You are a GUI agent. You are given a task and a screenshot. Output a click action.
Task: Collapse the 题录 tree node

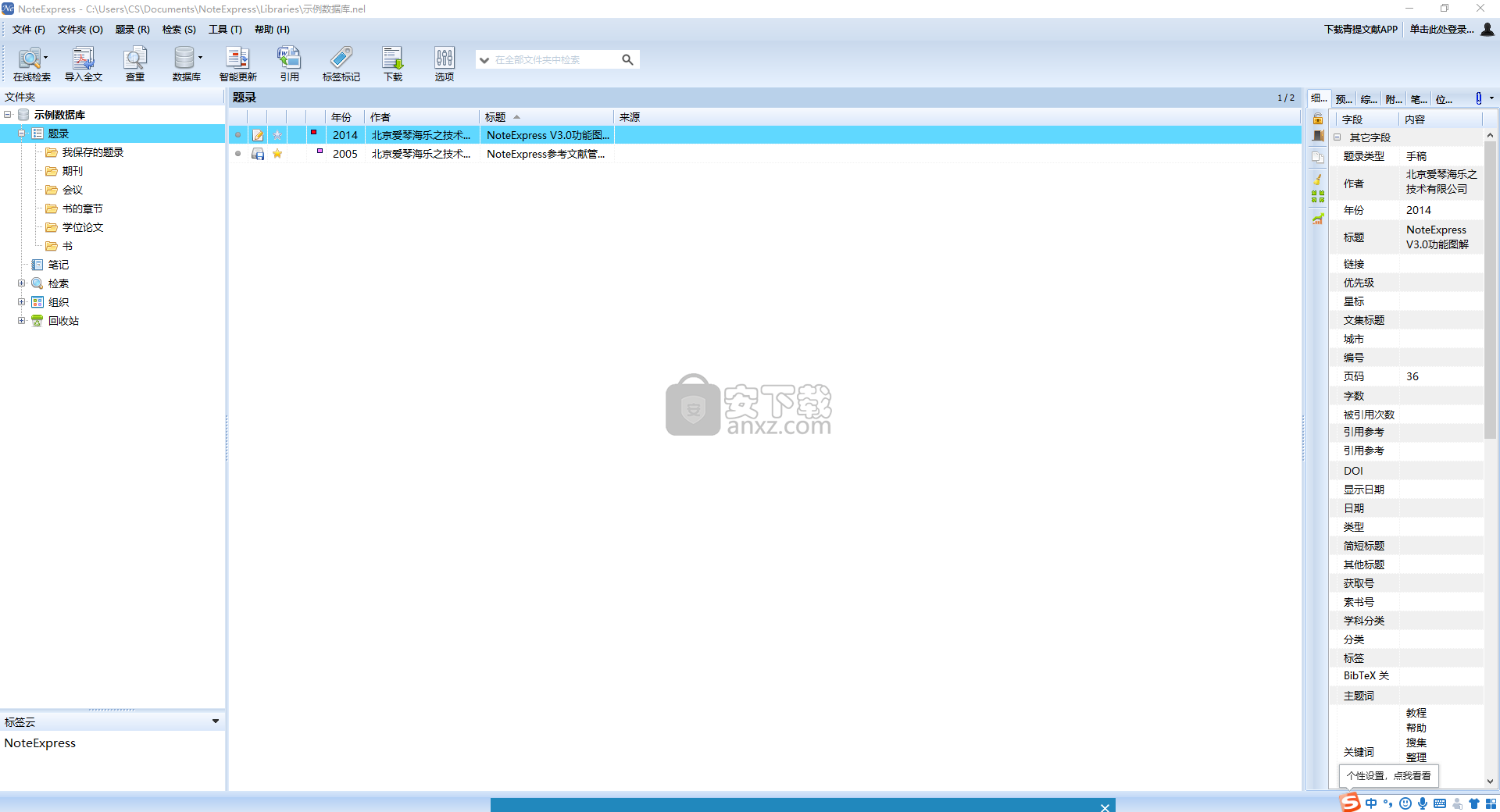pyautogui.click(x=22, y=134)
